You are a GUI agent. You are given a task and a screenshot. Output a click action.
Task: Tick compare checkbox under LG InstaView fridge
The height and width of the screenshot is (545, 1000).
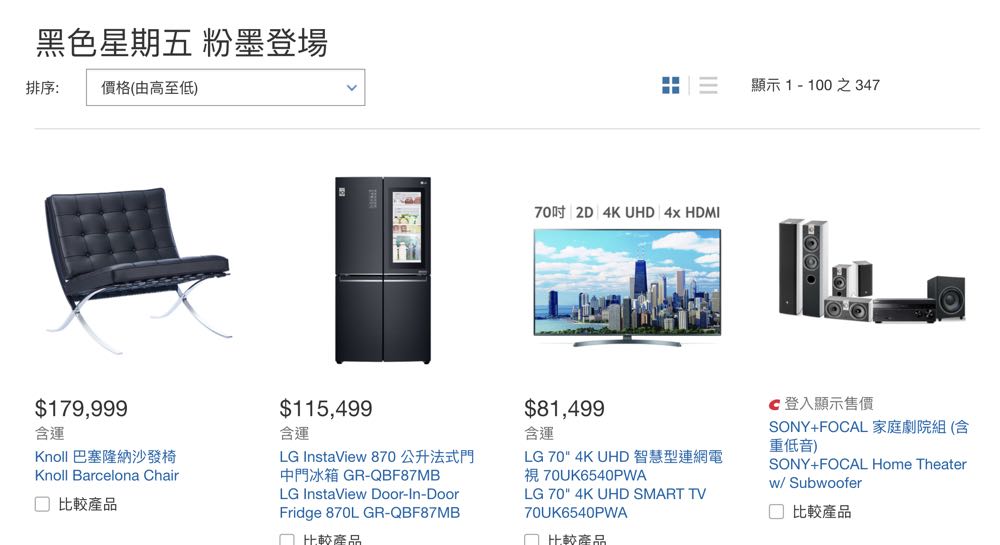point(287,540)
